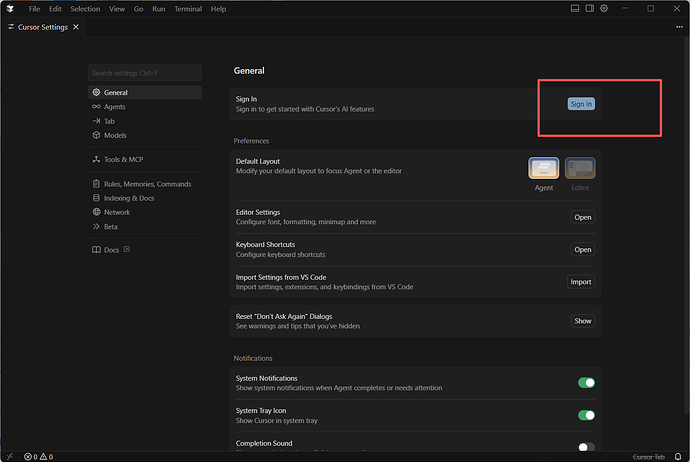Open Tab arrow icon in sidebar
Image resolution: width=690 pixels, height=462 pixels.
coord(96,121)
